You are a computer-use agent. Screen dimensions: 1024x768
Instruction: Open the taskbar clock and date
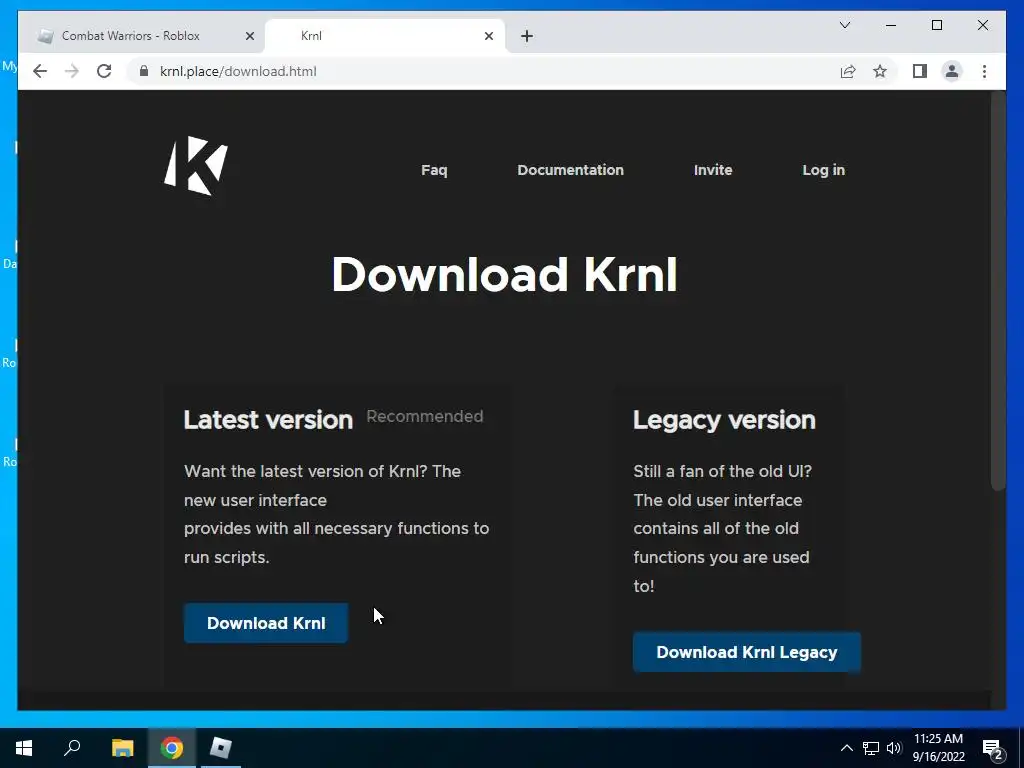[938, 748]
